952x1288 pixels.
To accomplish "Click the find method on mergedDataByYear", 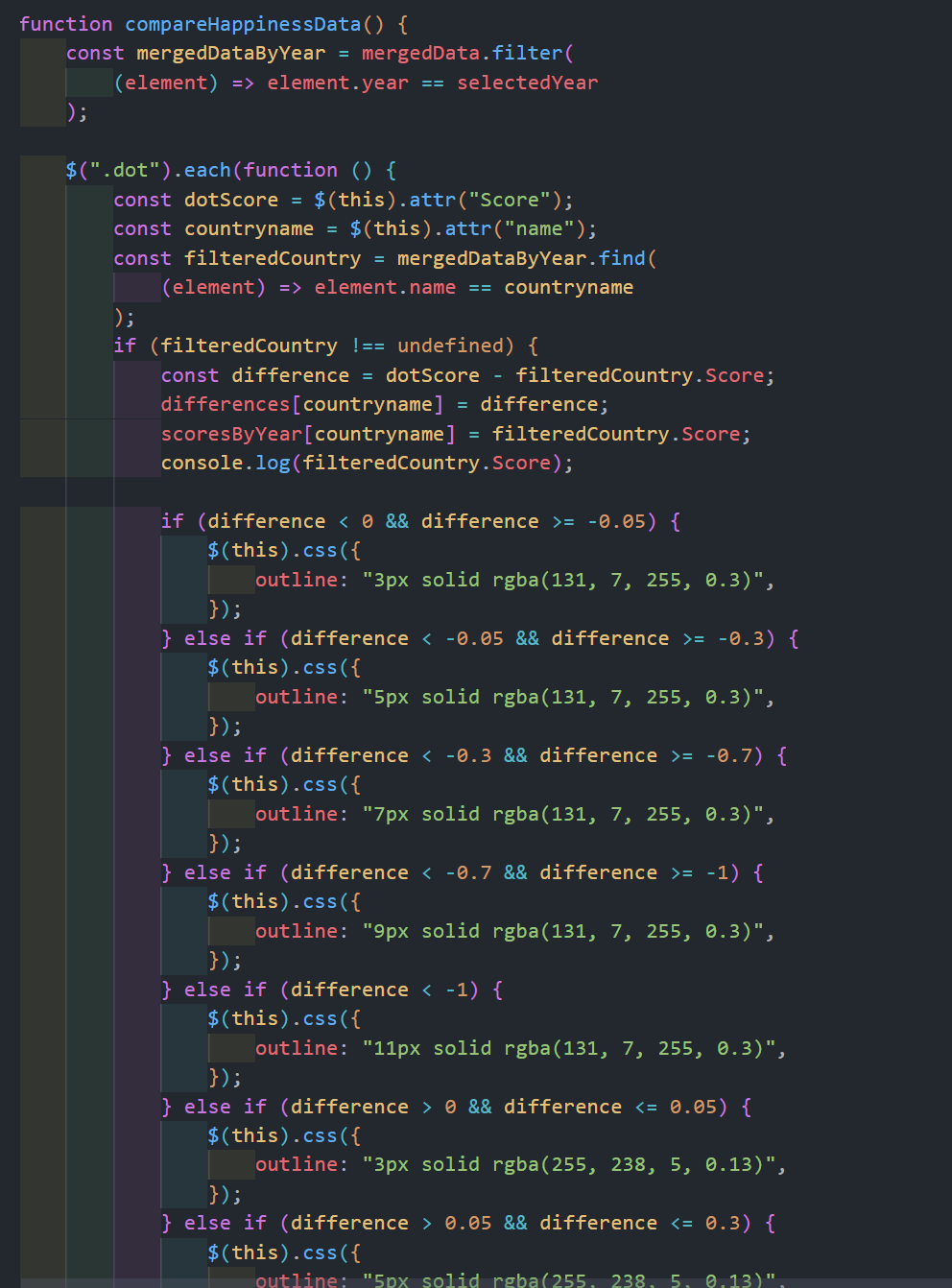I will pos(622,259).
